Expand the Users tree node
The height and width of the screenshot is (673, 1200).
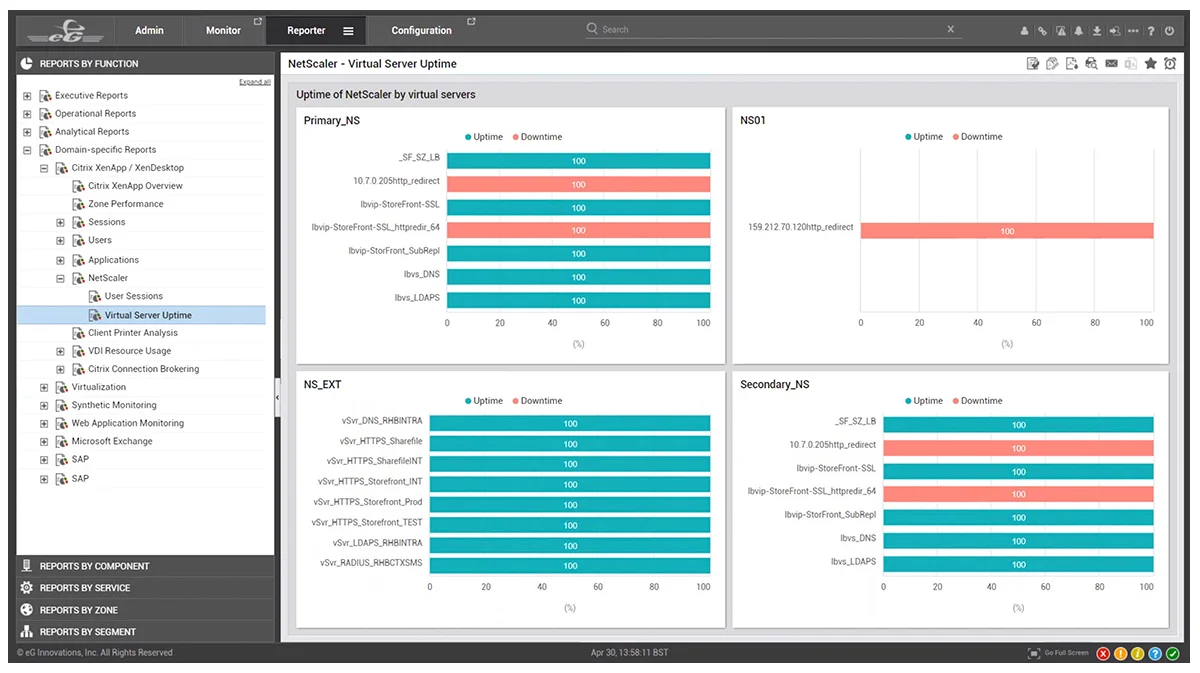point(60,241)
